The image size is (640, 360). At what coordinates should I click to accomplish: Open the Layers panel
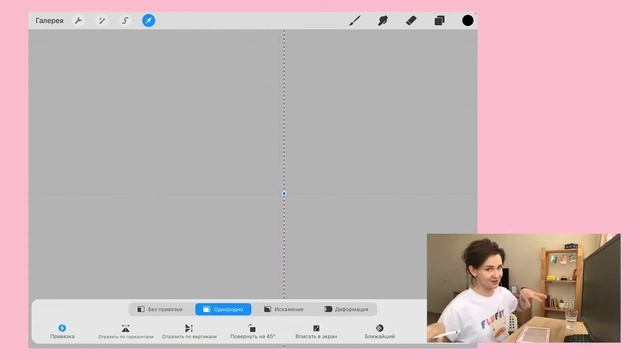(439, 20)
